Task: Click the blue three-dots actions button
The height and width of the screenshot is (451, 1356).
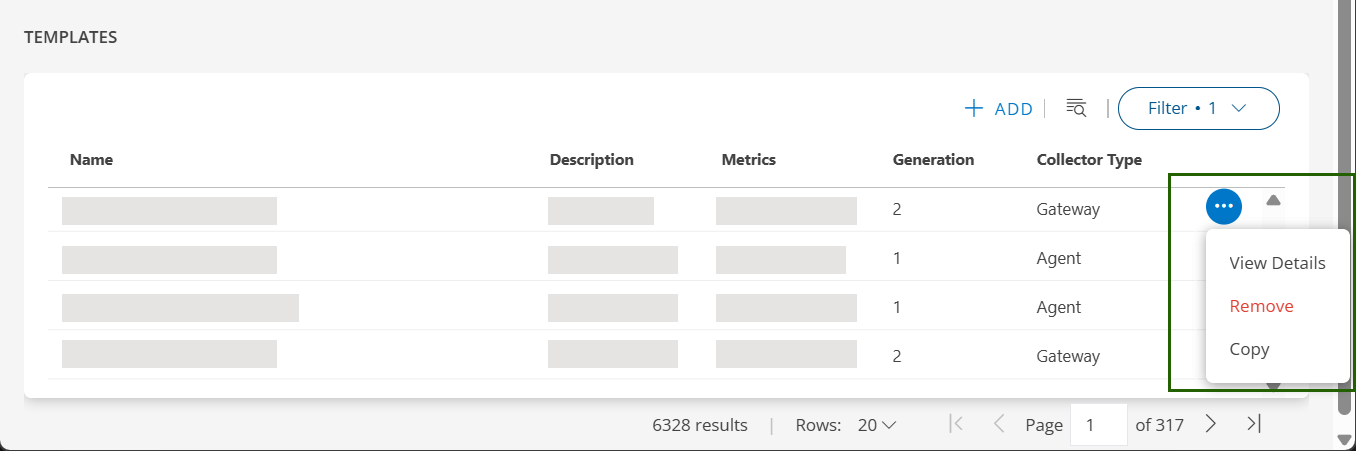Action: pyautogui.click(x=1224, y=206)
